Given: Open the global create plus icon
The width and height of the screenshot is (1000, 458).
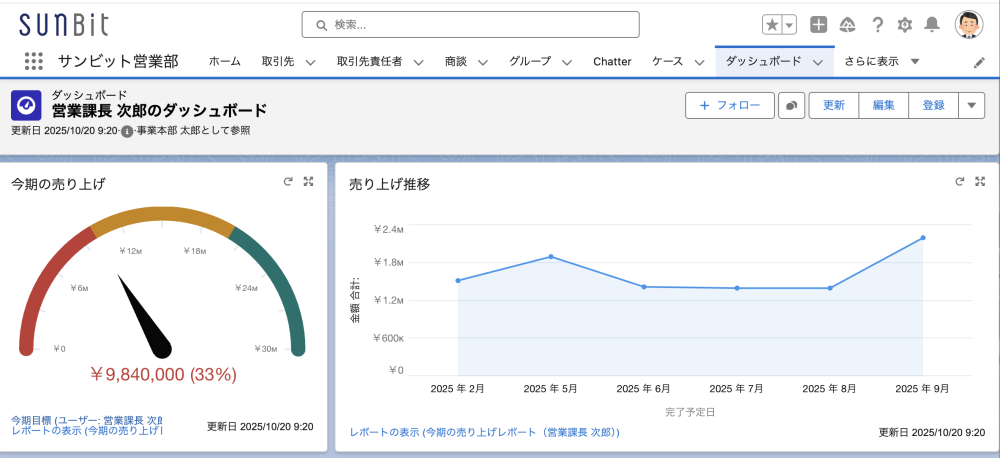Looking at the screenshot, I should tap(818, 25).
